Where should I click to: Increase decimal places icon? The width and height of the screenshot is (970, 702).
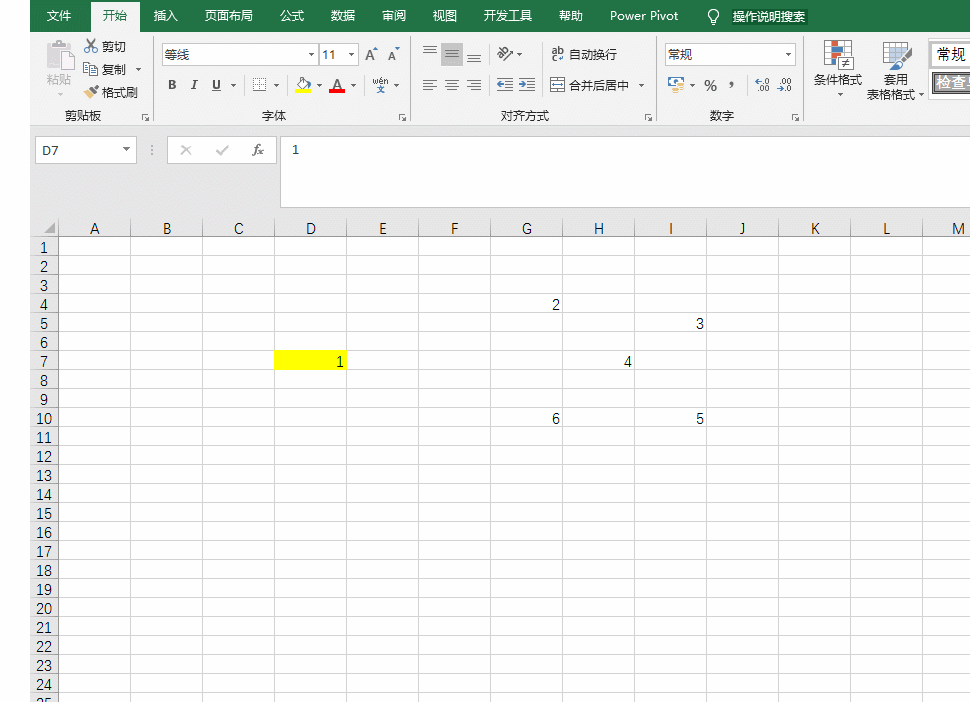762,85
